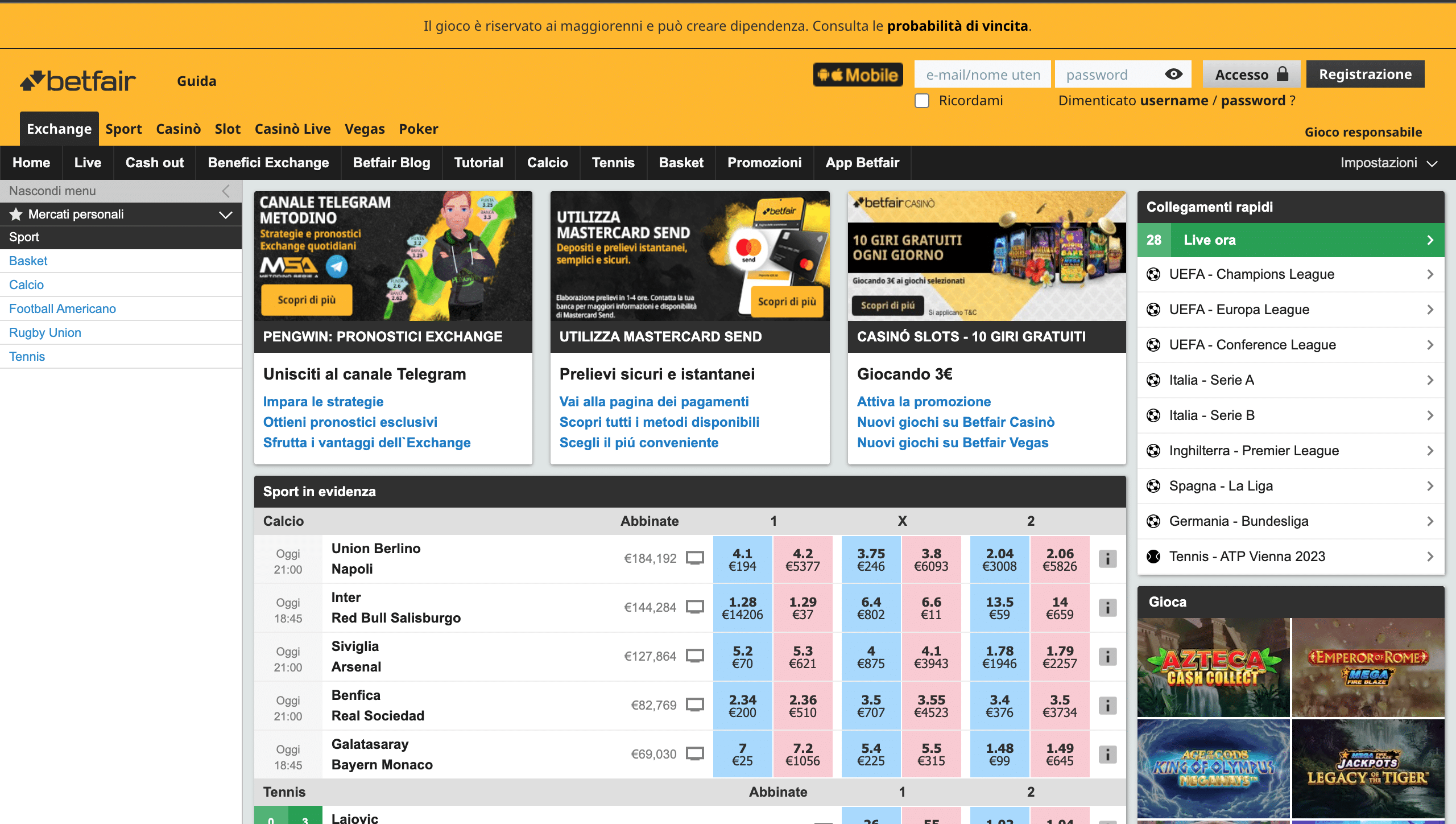This screenshot has width=1456, height=824.
Task: Collapse sidebar with Nascondi menu arrow
Action: pos(226,191)
